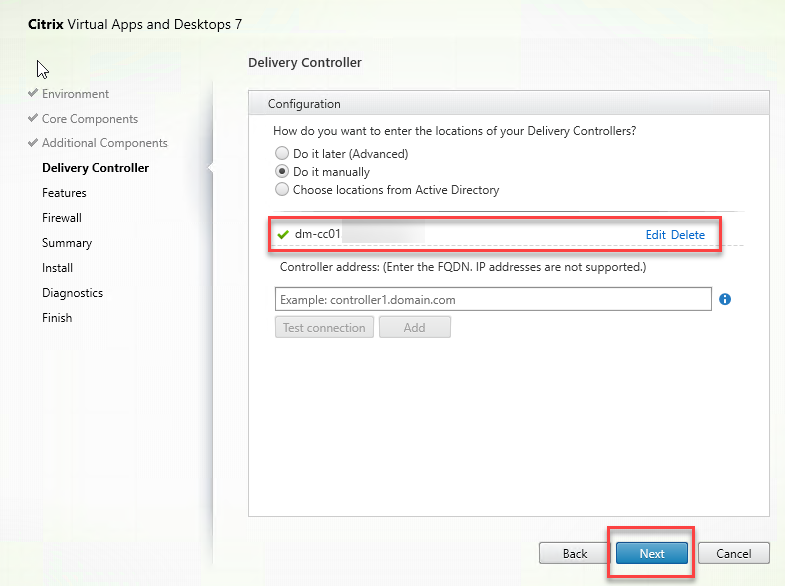The image size is (785, 586).
Task: Choose locations from Active Directory option
Action: tap(283, 189)
